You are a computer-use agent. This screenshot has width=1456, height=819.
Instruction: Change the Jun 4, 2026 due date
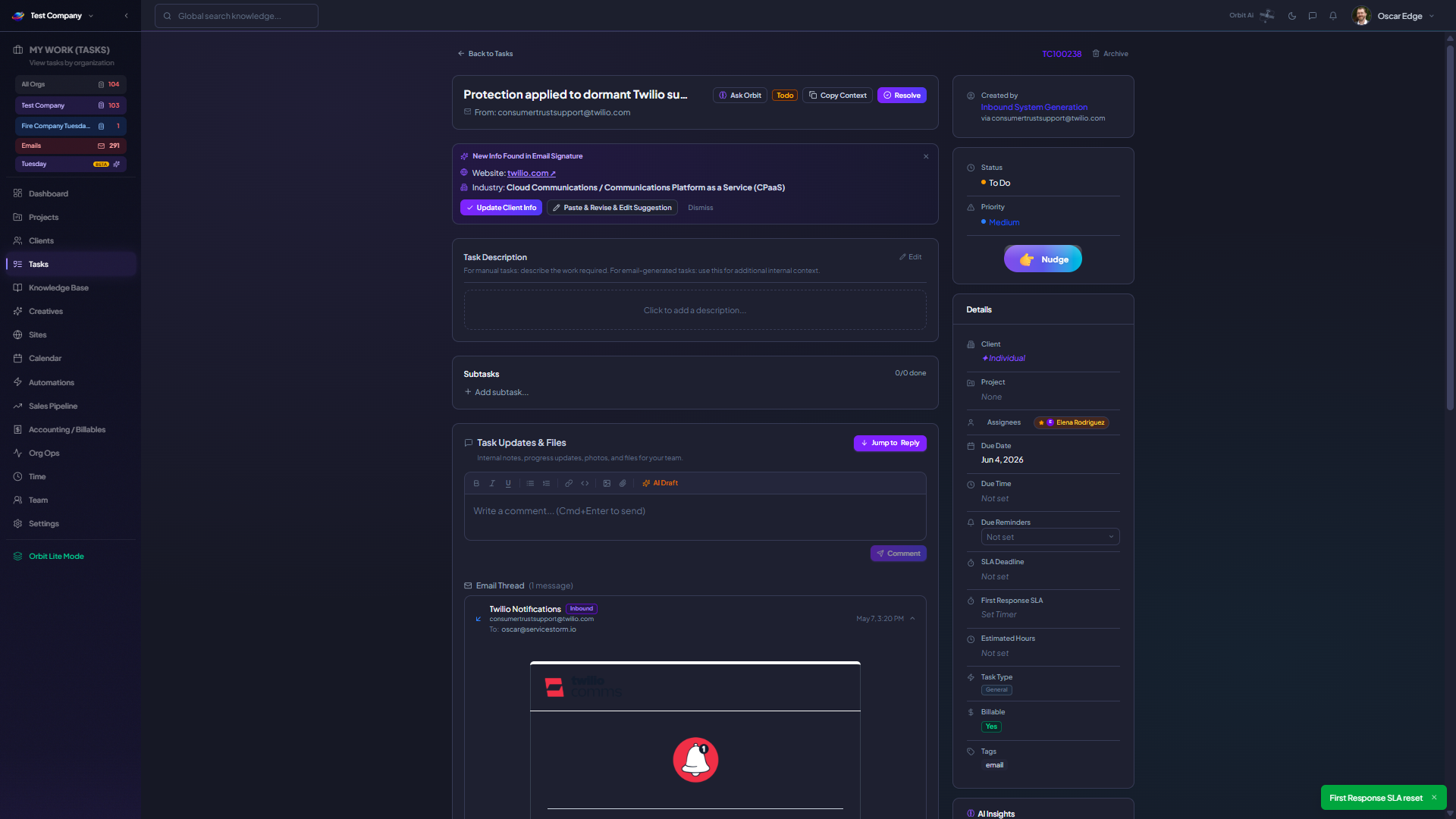(x=1003, y=460)
